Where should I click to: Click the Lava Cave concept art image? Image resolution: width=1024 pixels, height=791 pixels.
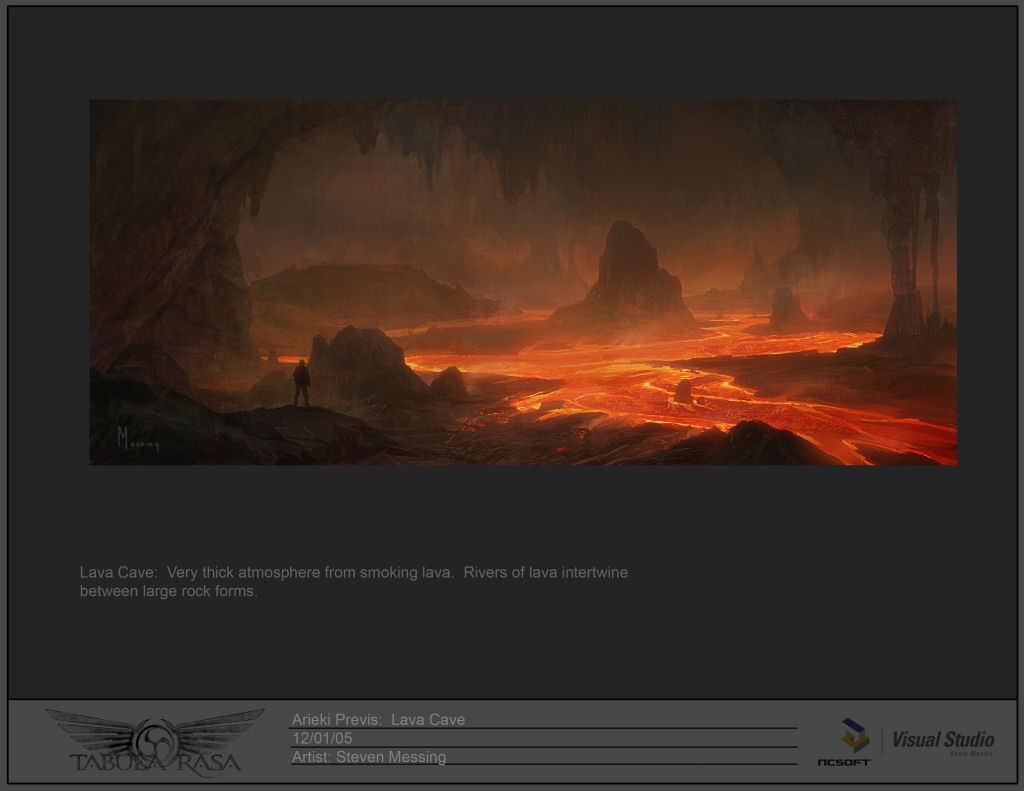click(x=523, y=282)
